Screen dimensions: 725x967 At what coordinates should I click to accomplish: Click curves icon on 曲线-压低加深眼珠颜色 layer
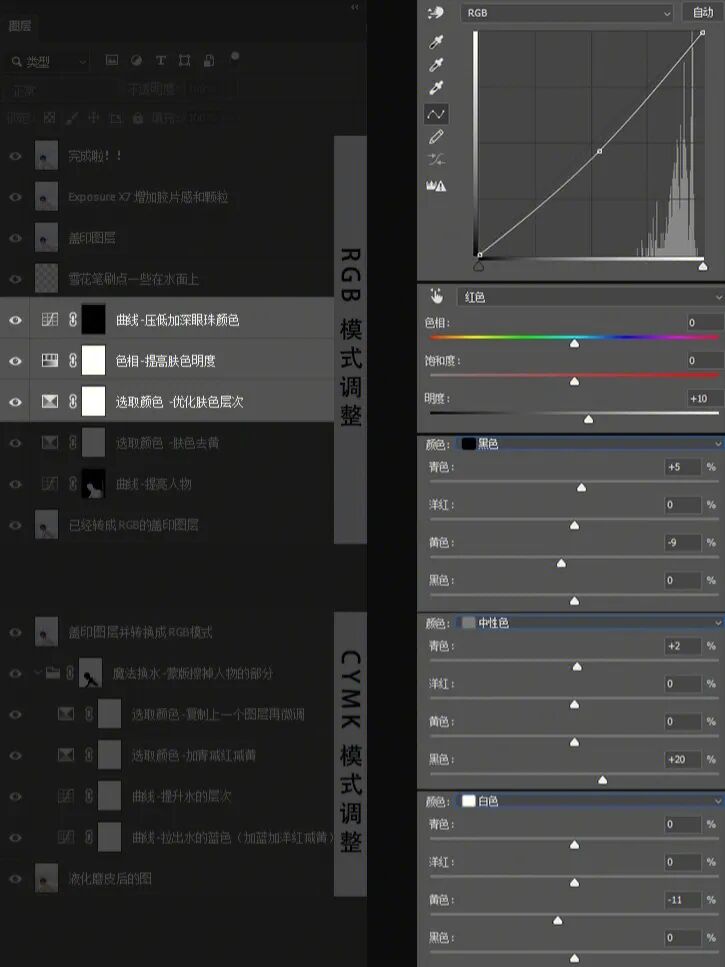(x=50, y=319)
